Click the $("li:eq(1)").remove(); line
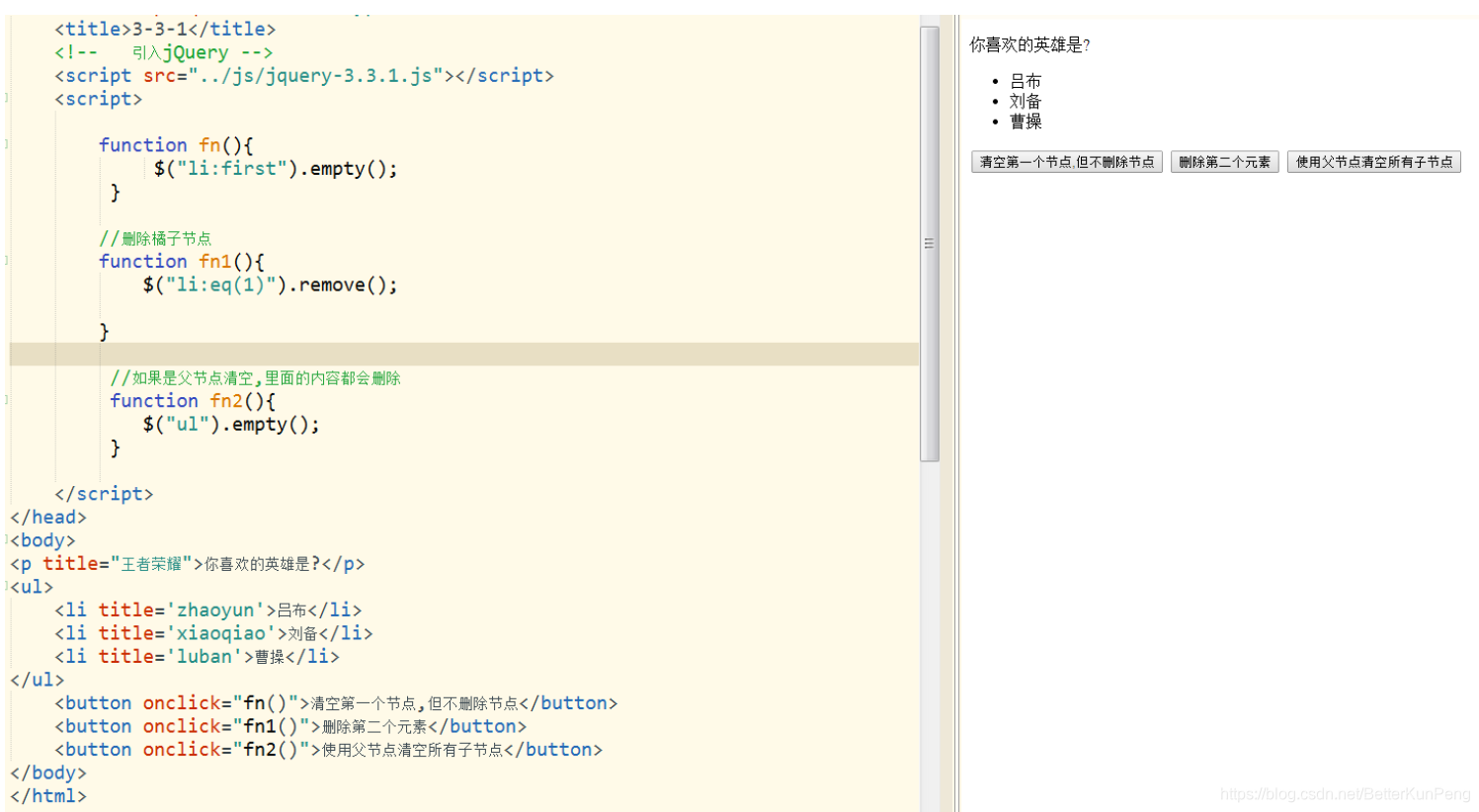 point(270,285)
